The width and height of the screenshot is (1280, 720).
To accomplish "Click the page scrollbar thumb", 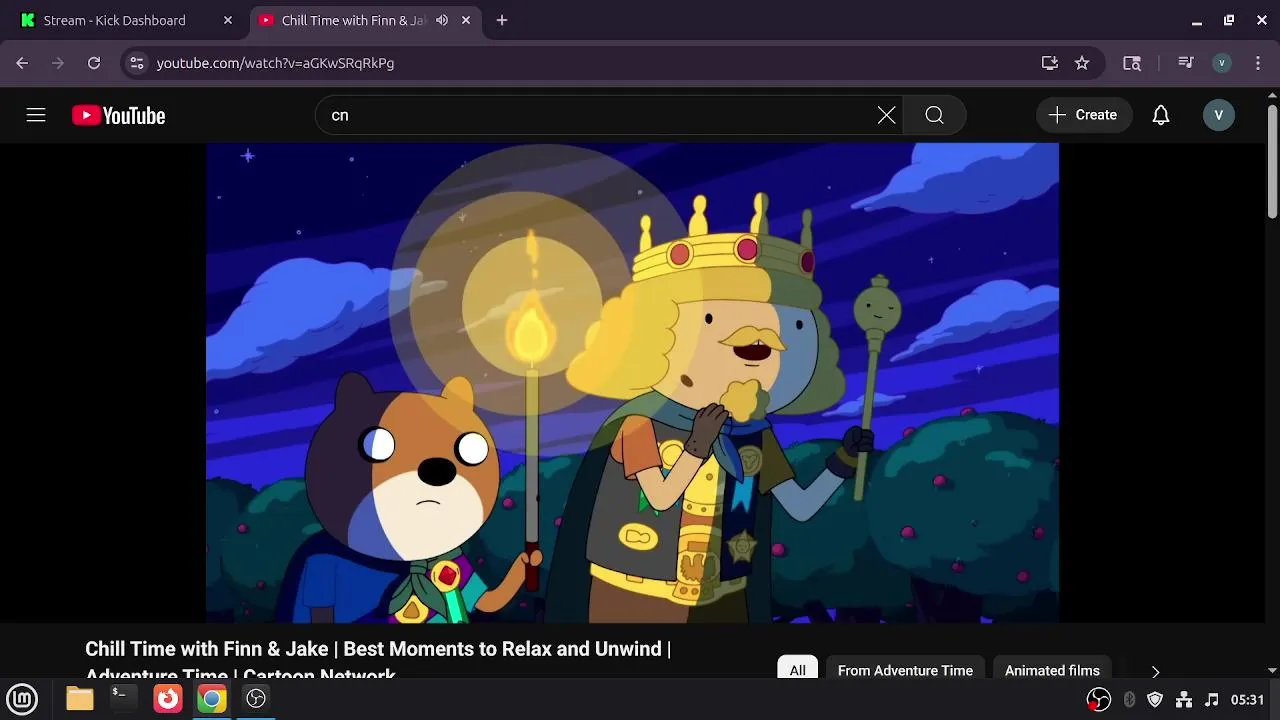I will tap(1272, 160).
